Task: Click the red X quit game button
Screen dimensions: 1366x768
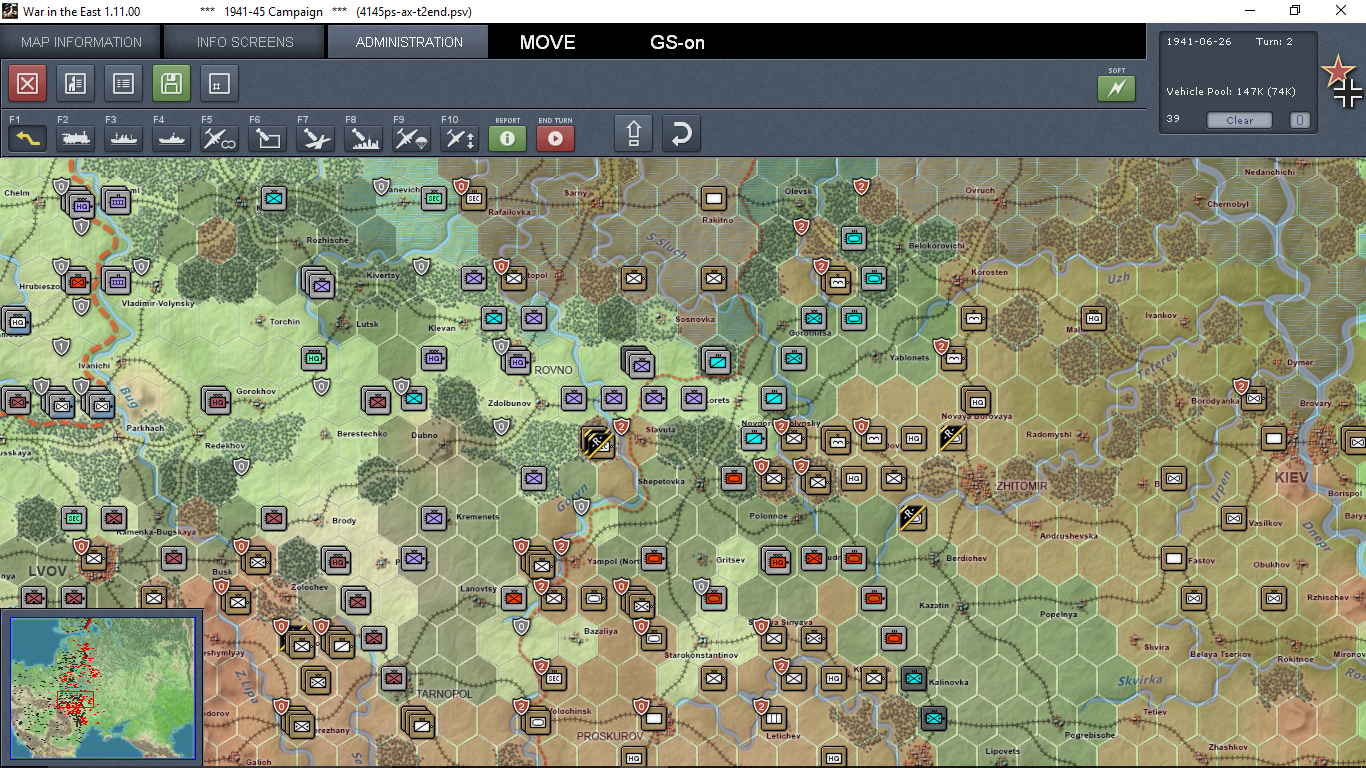Action: tap(27, 84)
